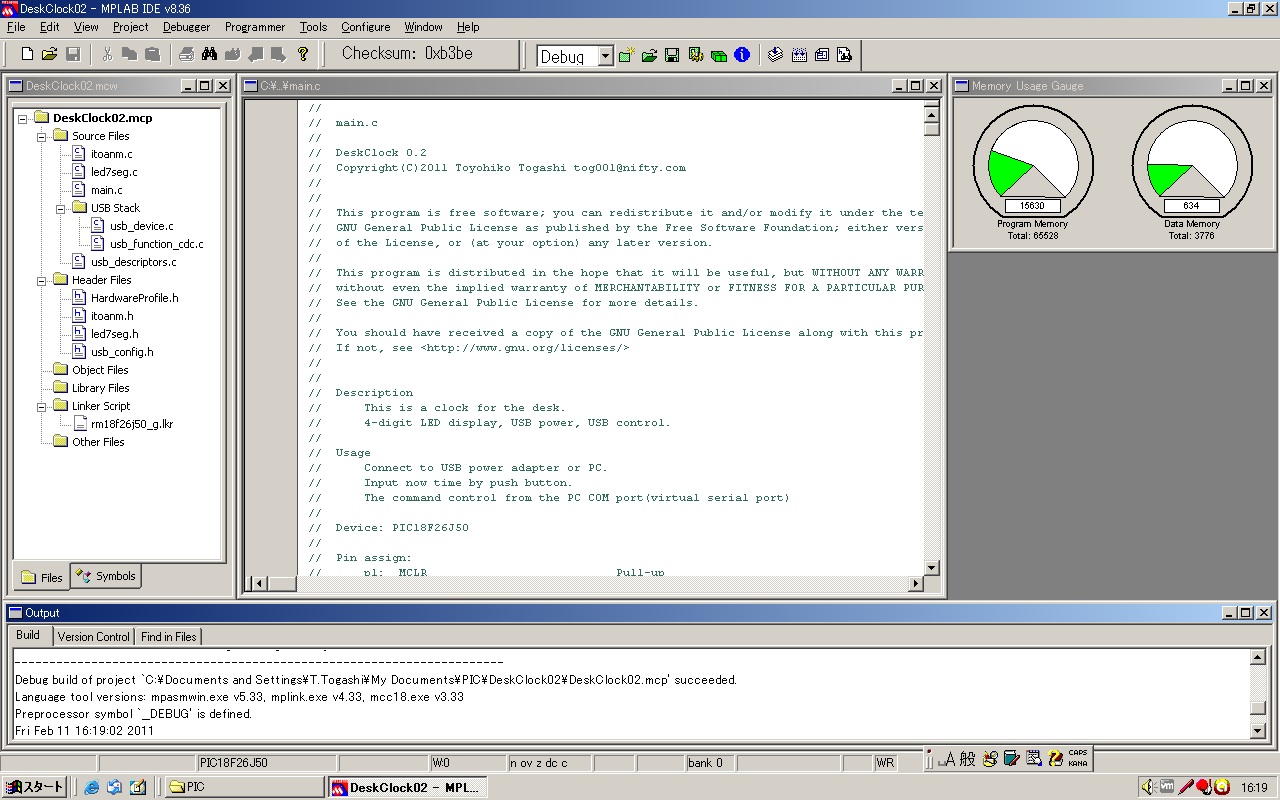Collapse the Source Files folder
The image size is (1280, 800).
(x=42, y=136)
